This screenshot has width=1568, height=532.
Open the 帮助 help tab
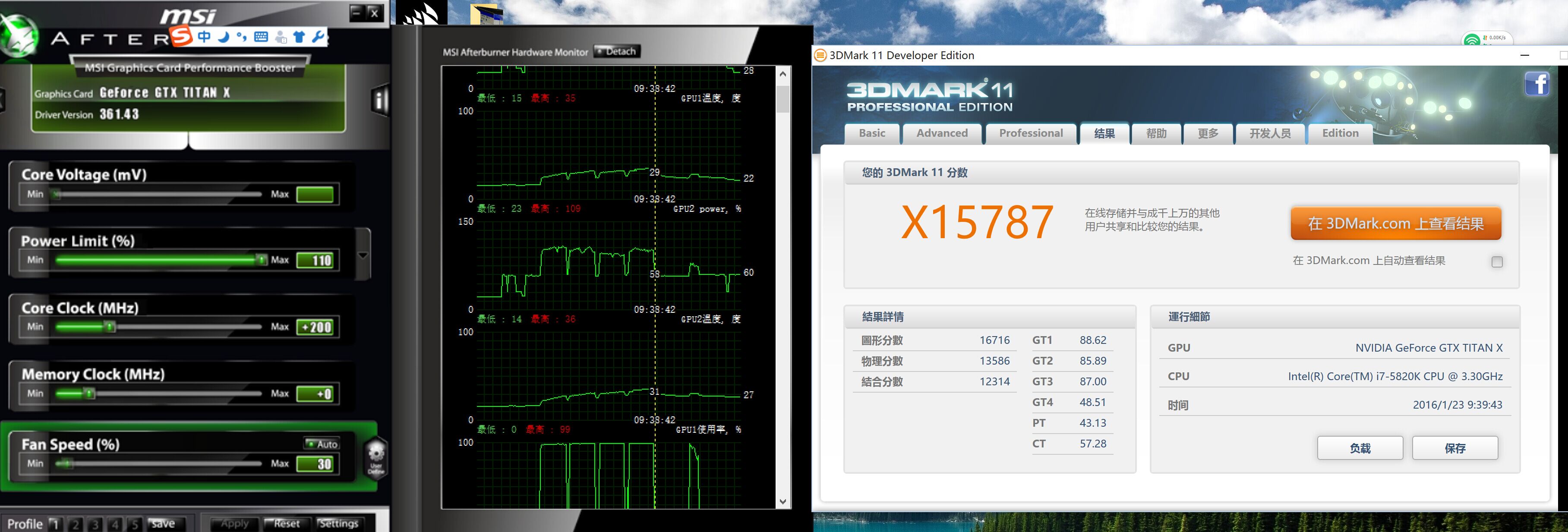tap(1156, 133)
